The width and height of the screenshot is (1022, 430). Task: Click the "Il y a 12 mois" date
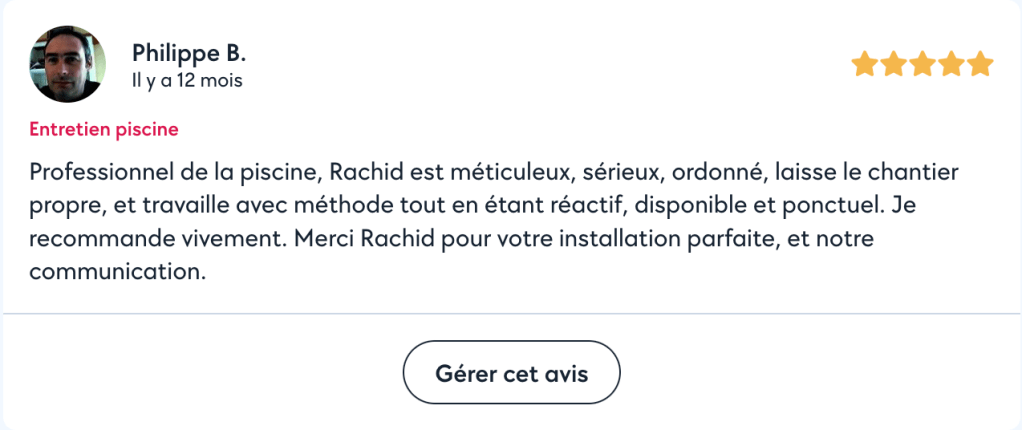click(x=187, y=81)
